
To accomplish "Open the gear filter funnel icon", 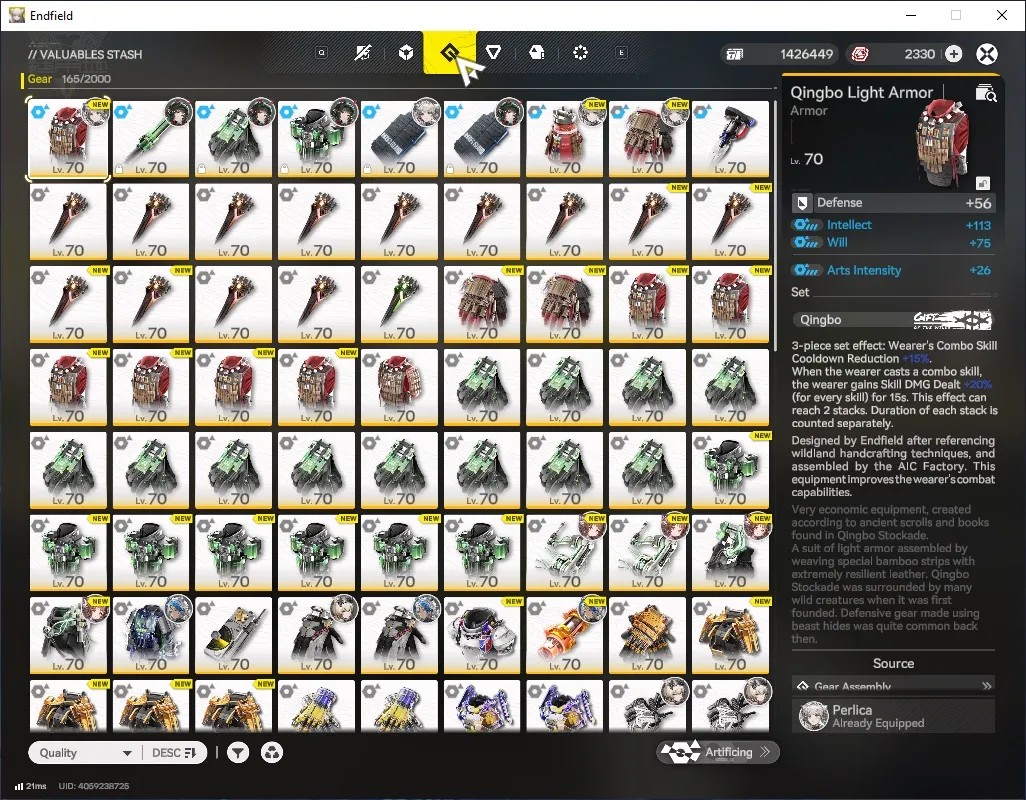I will pos(238,753).
